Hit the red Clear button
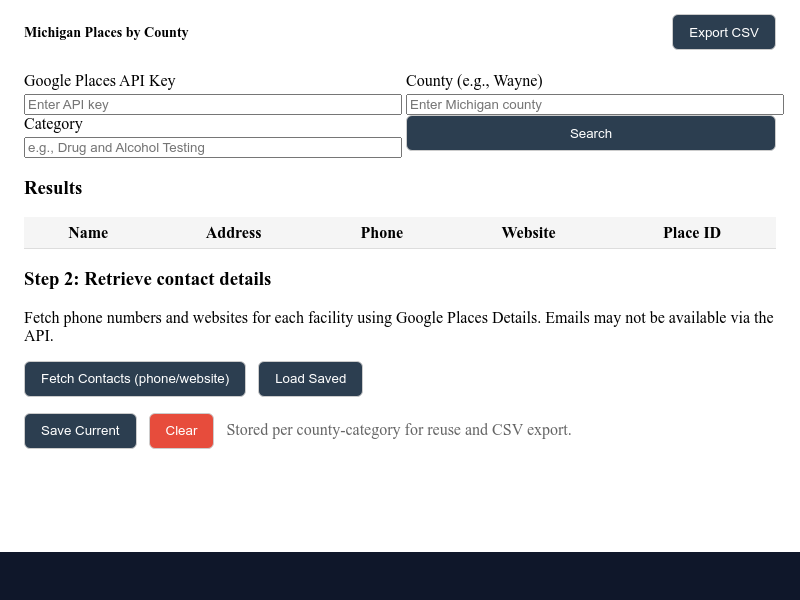800x600 pixels. coord(181,431)
